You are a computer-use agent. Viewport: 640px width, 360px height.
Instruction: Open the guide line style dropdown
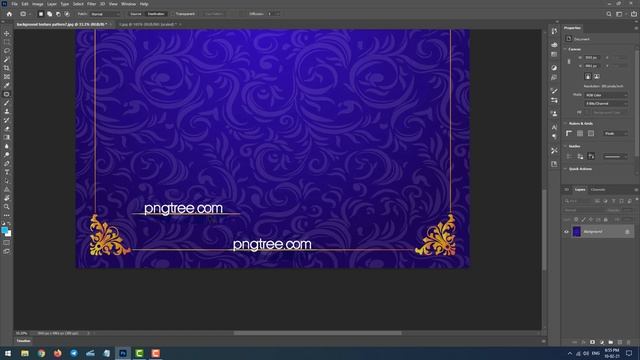[616, 156]
